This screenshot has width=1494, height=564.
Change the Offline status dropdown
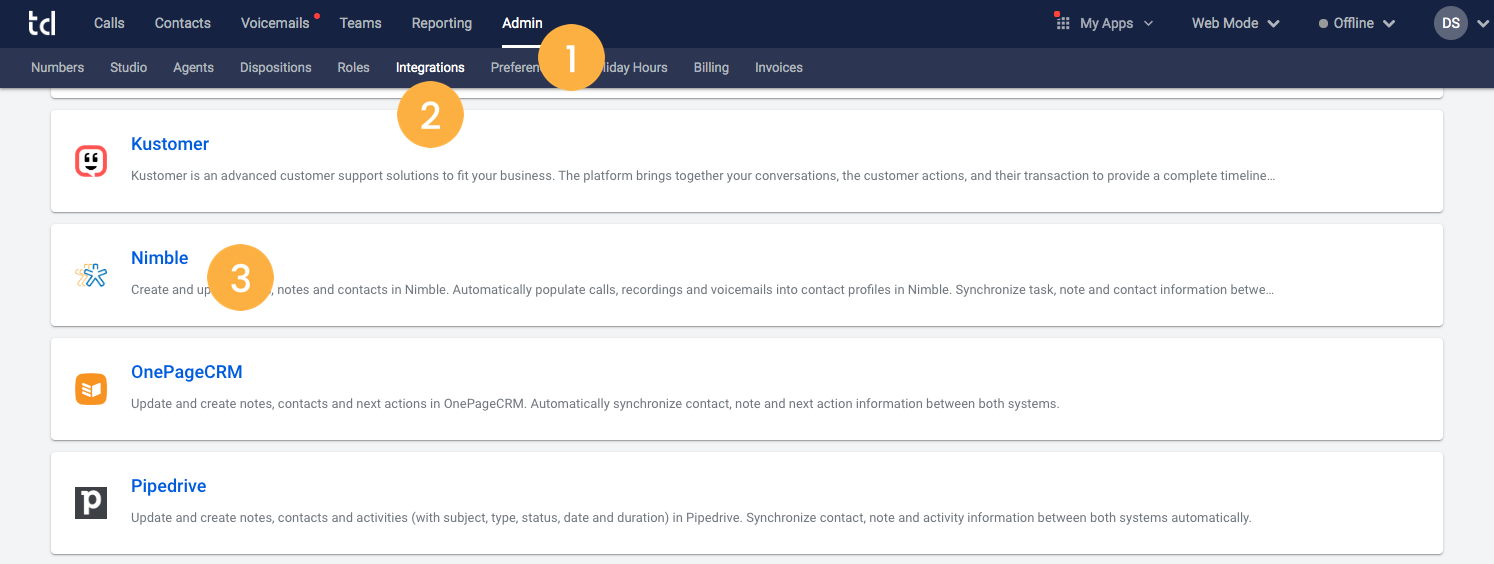1357,23
